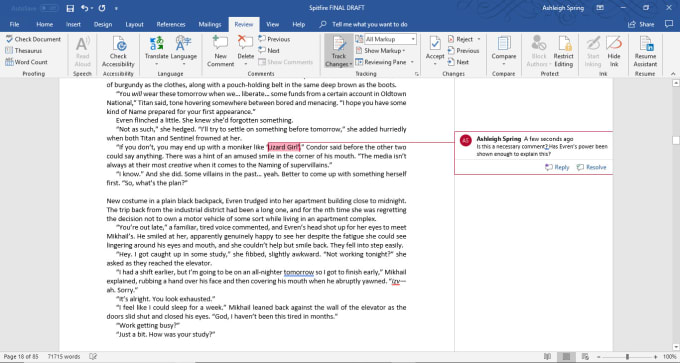The height and width of the screenshot is (363, 680).
Task: Click the vertical scrollbar thumb
Action: point(676,140)
